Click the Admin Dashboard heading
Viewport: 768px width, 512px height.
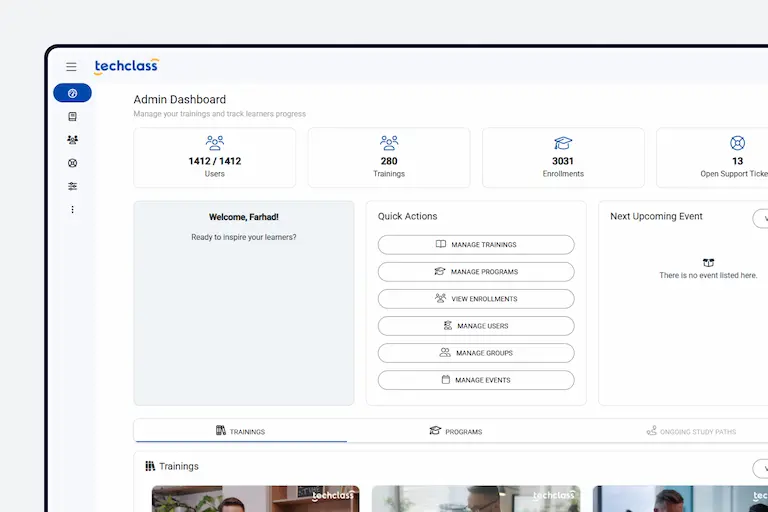180,99
